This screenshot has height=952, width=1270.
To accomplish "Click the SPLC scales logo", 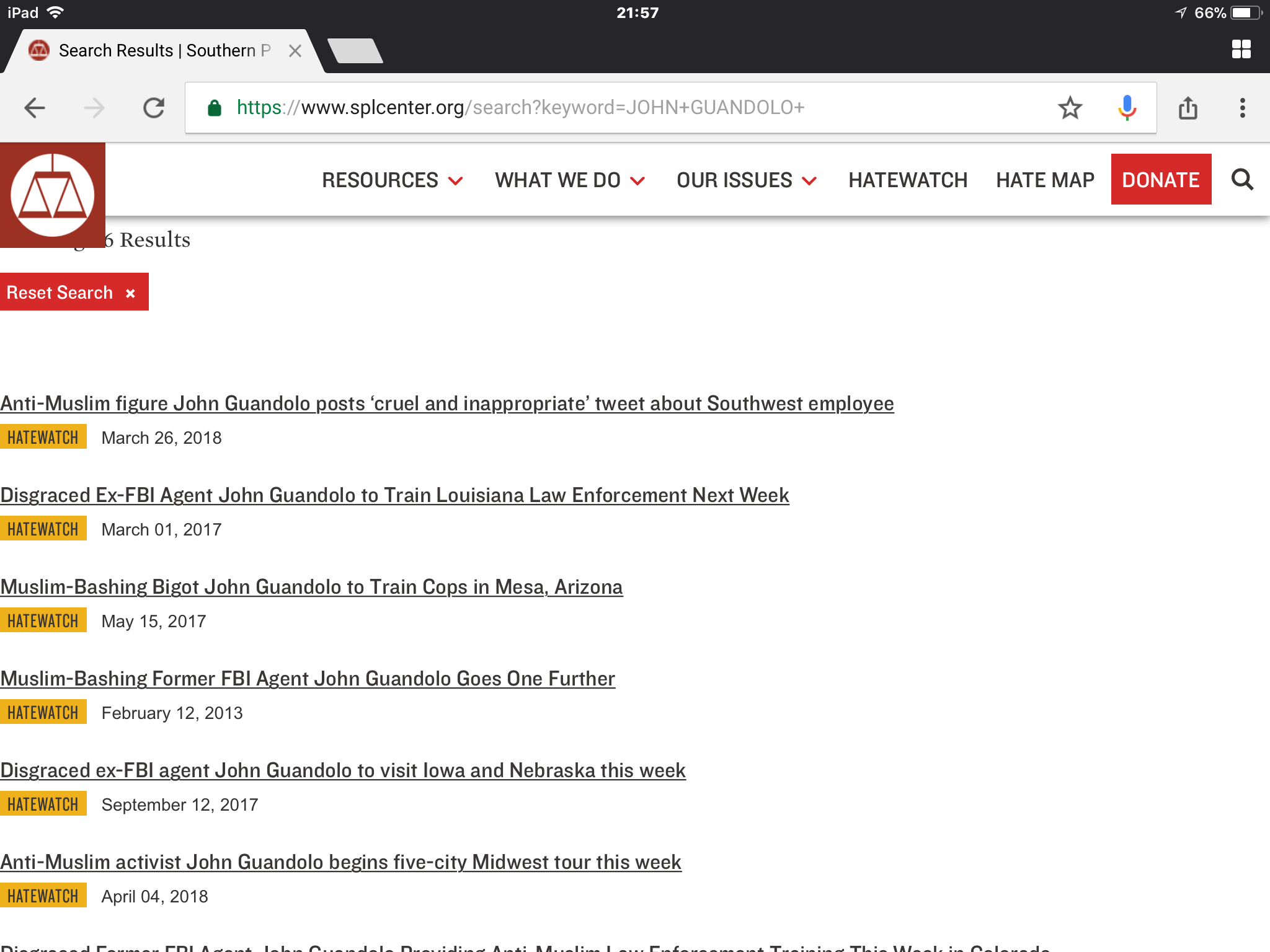I will point(53,195).
